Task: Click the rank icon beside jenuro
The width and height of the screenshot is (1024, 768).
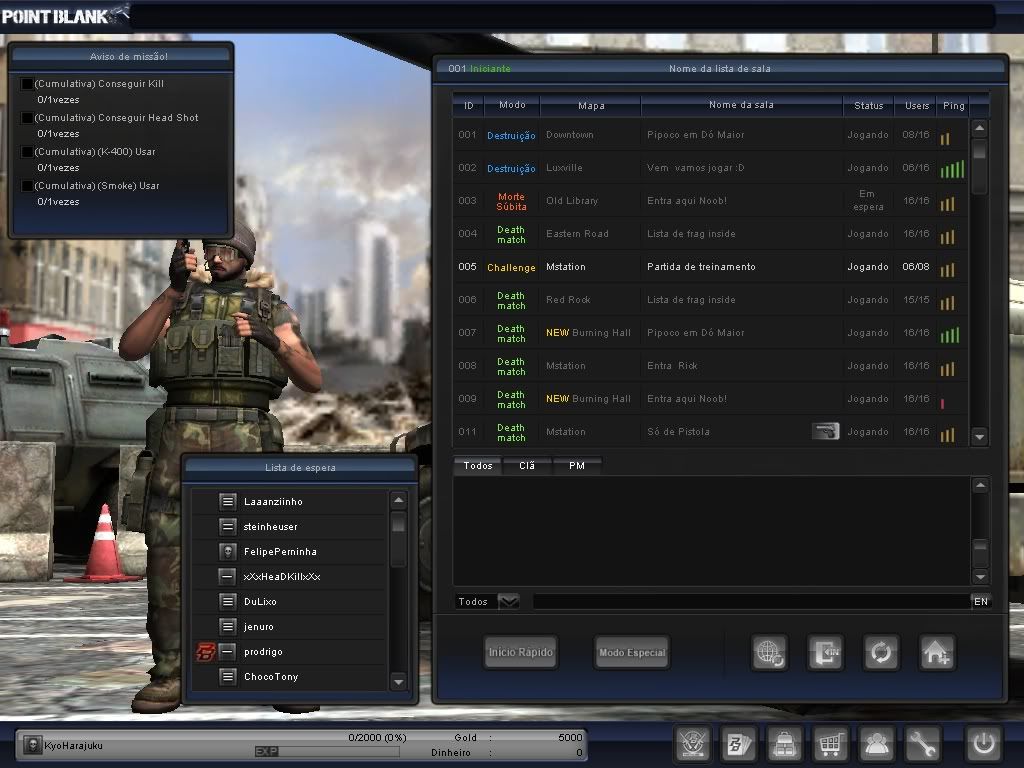Action: (227, 626)
